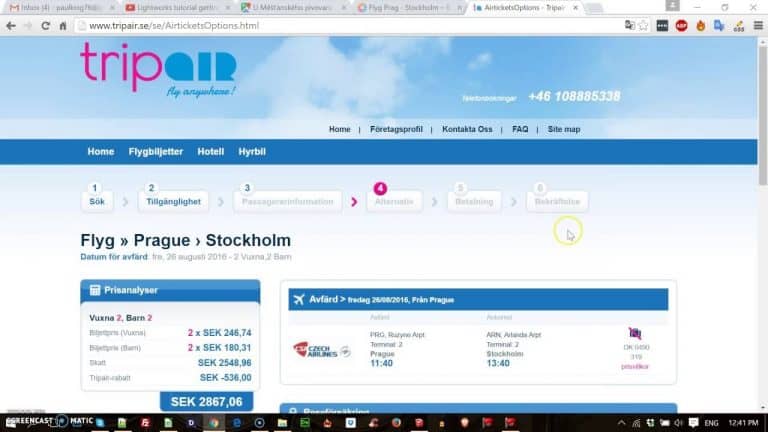Screen dimensions: 768x432
Task: Open the Site map link
Action: pos(564,129)
